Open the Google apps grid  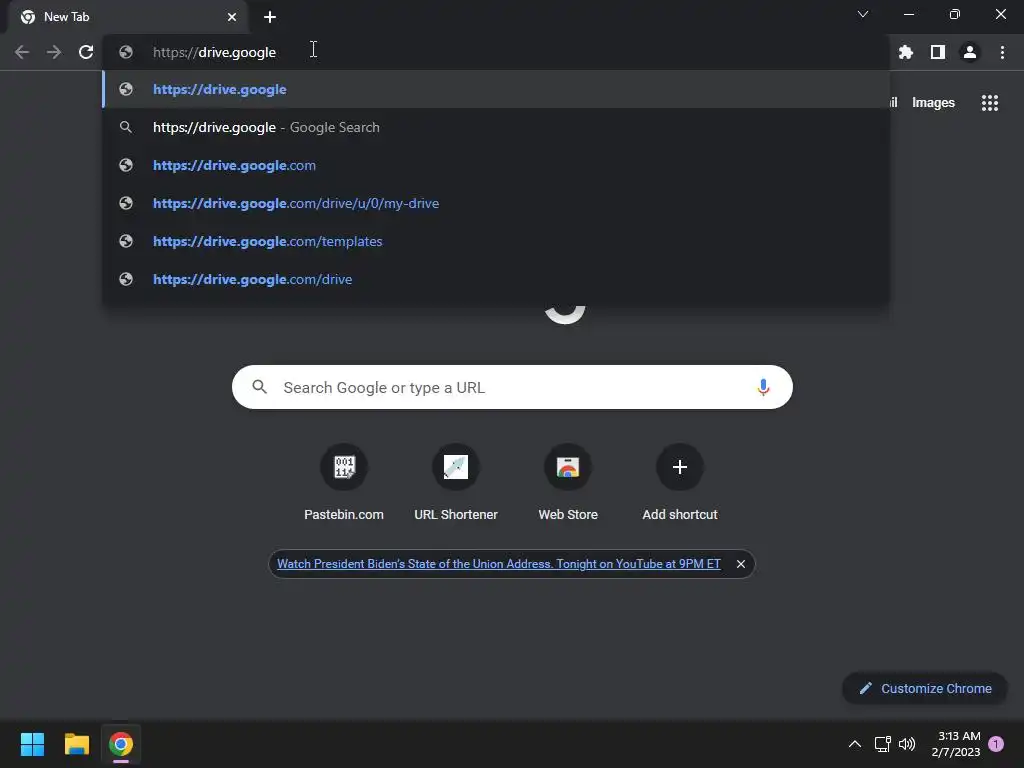point(990,103)
